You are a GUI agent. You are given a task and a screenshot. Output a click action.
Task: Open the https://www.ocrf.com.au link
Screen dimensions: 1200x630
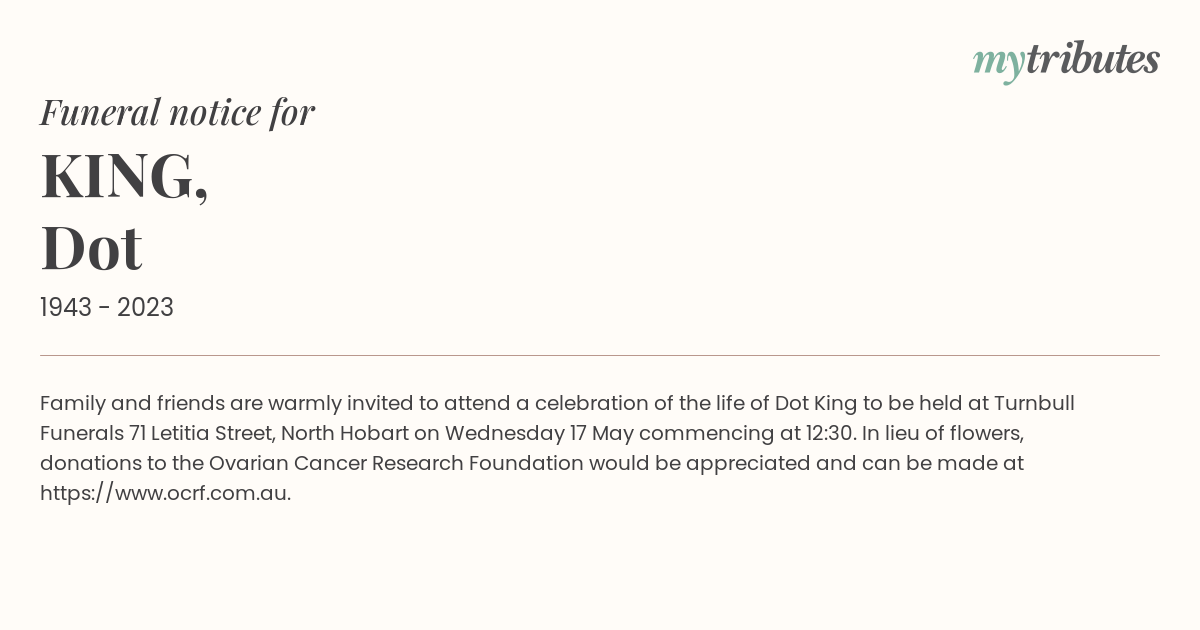click(x=165, y=493)
